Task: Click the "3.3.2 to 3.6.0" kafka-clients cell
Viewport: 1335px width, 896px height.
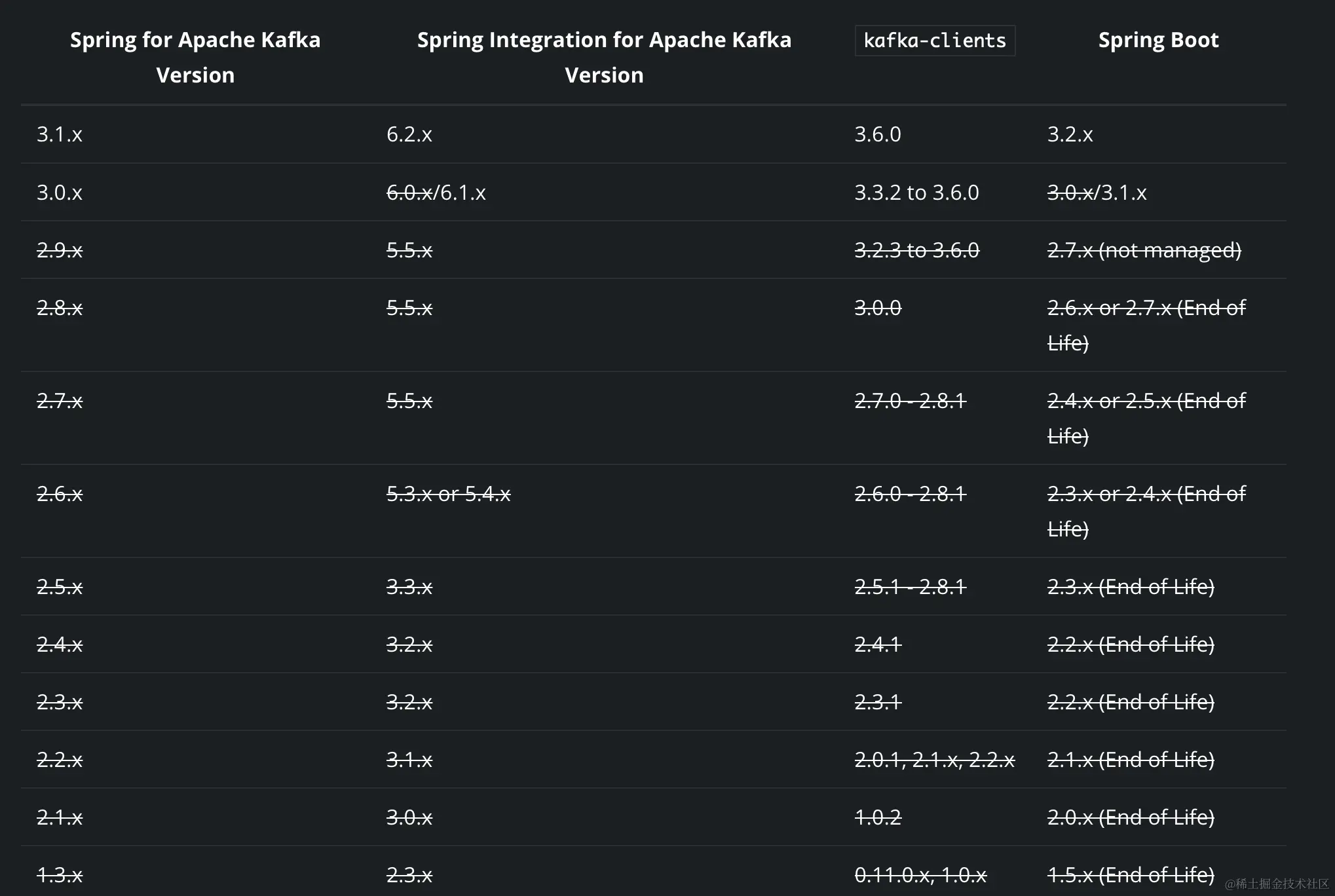Action: pyautogui.click(x=916, y=193)
